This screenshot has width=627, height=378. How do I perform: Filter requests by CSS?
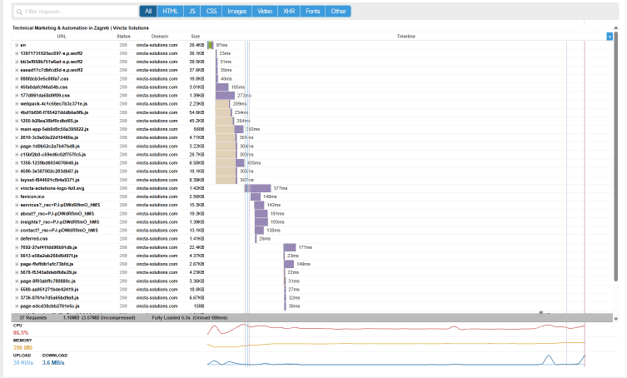(x=211, y=11)
